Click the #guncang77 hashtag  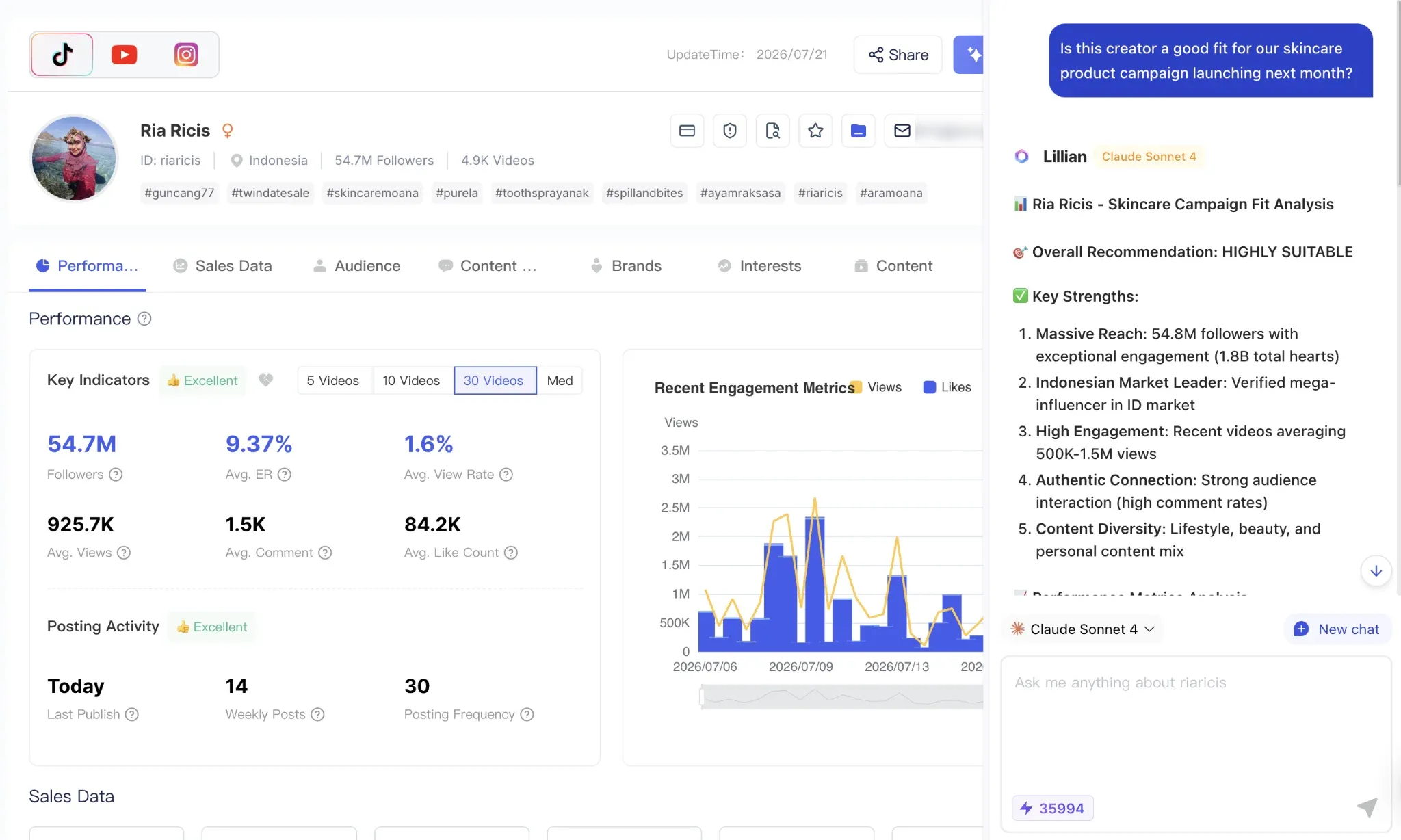[x=179, y=193]
